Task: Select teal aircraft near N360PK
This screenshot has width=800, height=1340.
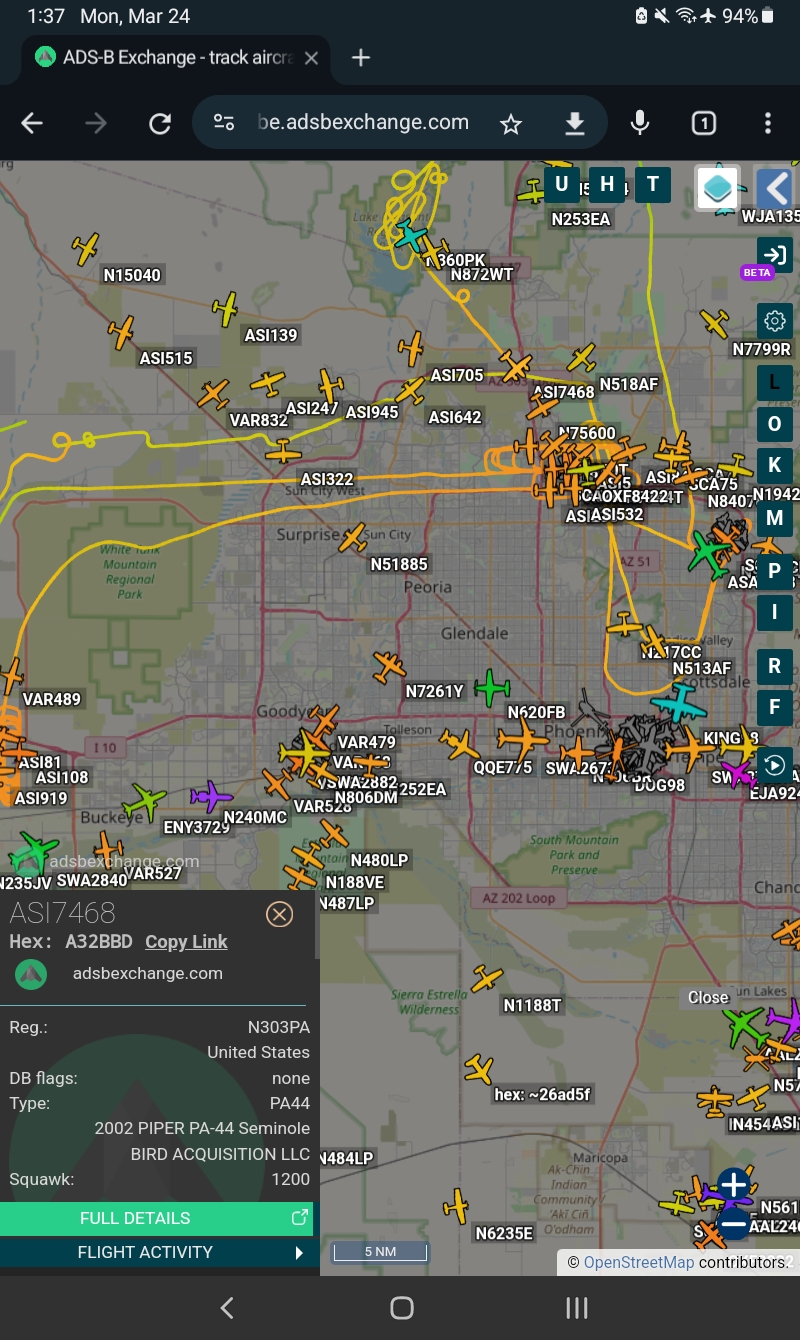Action: click(x=411, y=238)
